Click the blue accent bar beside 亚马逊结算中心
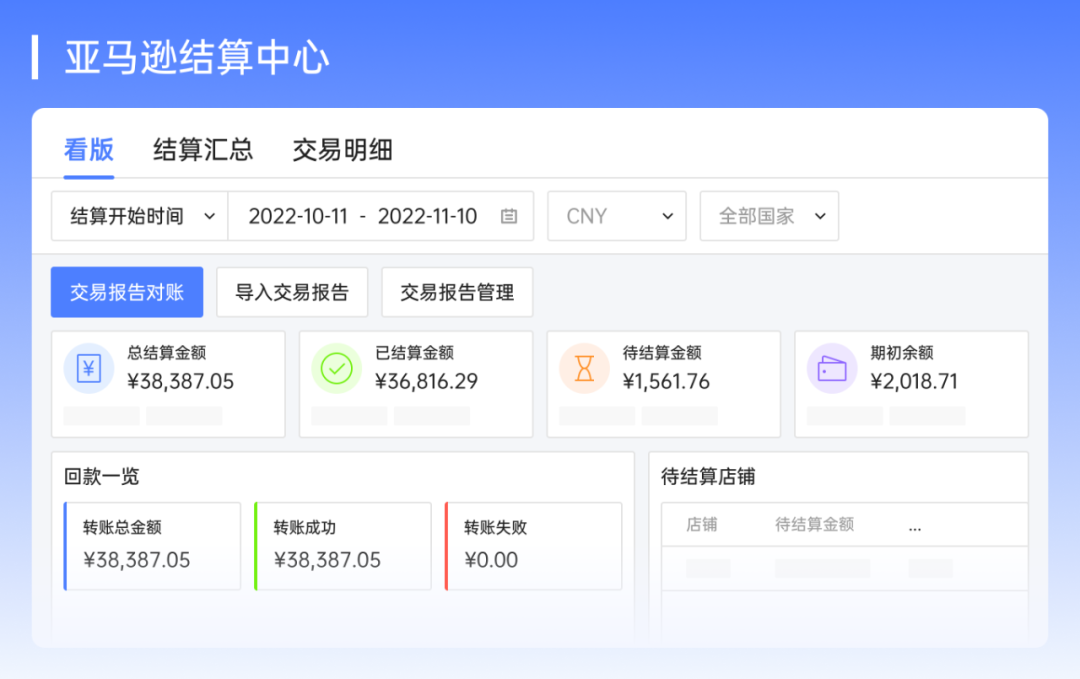Screen dimensions: 1080x679 pyautogui.click(x=37, y=57)
